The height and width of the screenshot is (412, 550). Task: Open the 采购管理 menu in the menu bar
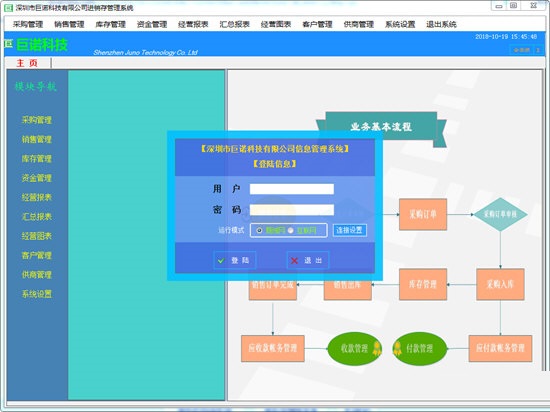click(28, 24)
